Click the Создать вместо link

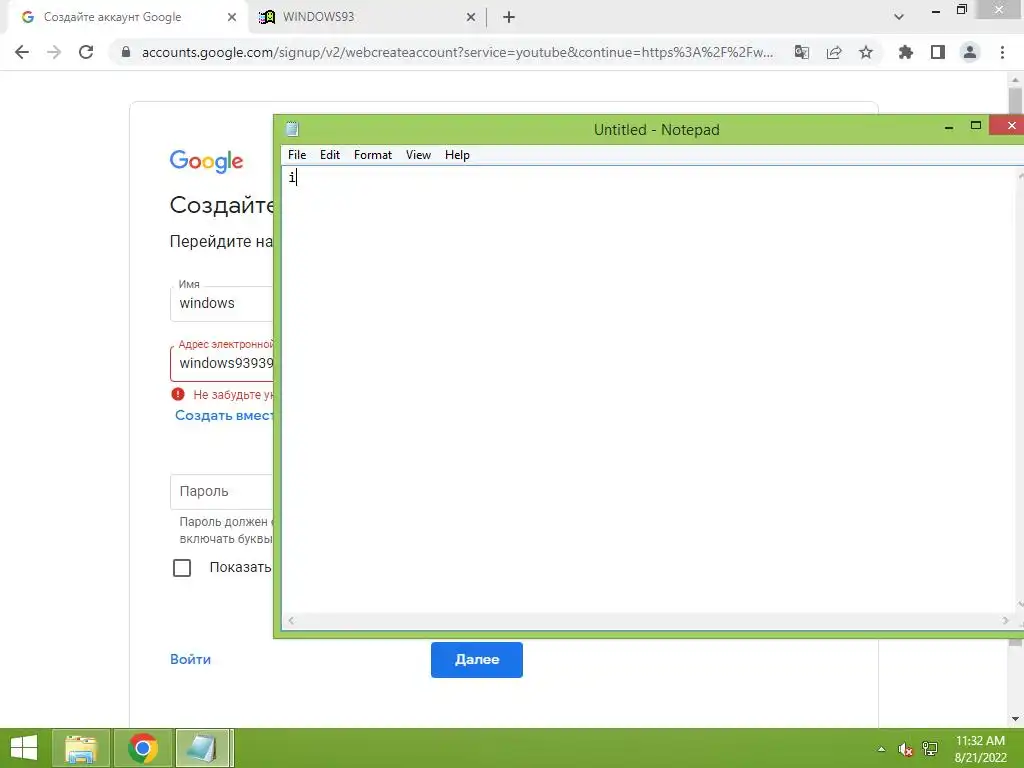tap(224, 415)
